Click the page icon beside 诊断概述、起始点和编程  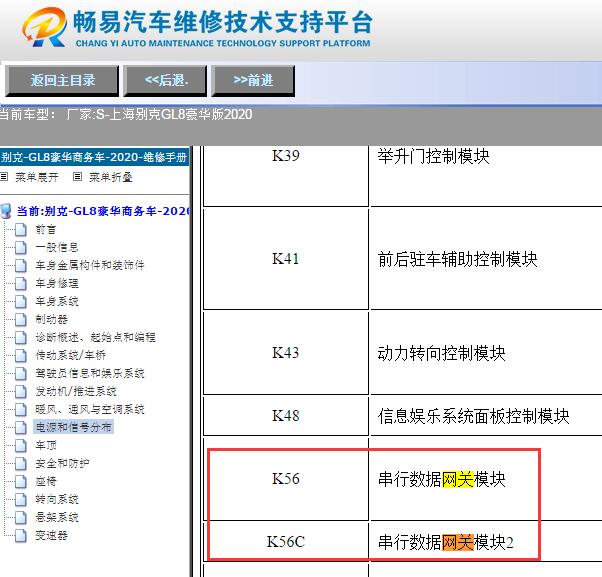21,337
